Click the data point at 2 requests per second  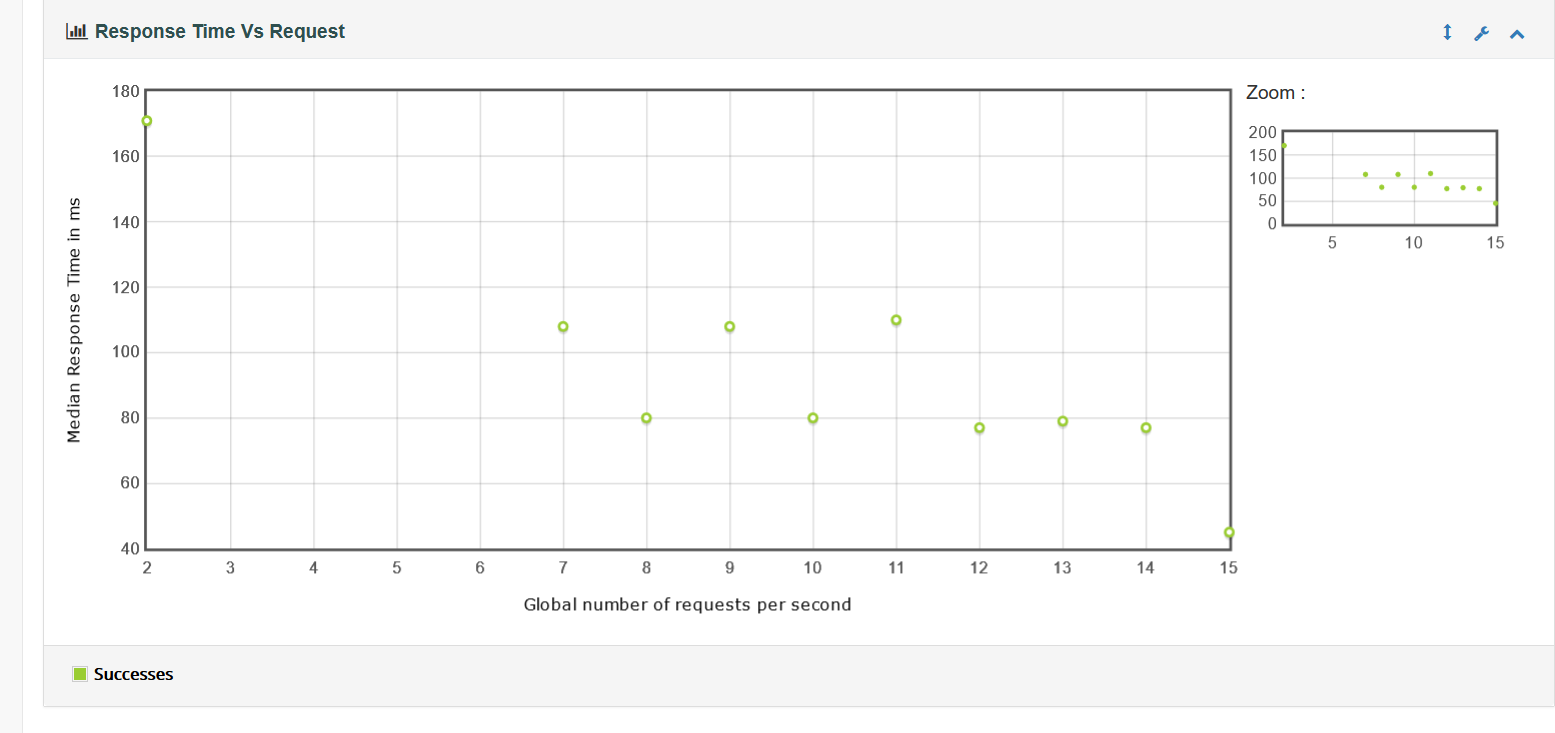pos(147,121)
